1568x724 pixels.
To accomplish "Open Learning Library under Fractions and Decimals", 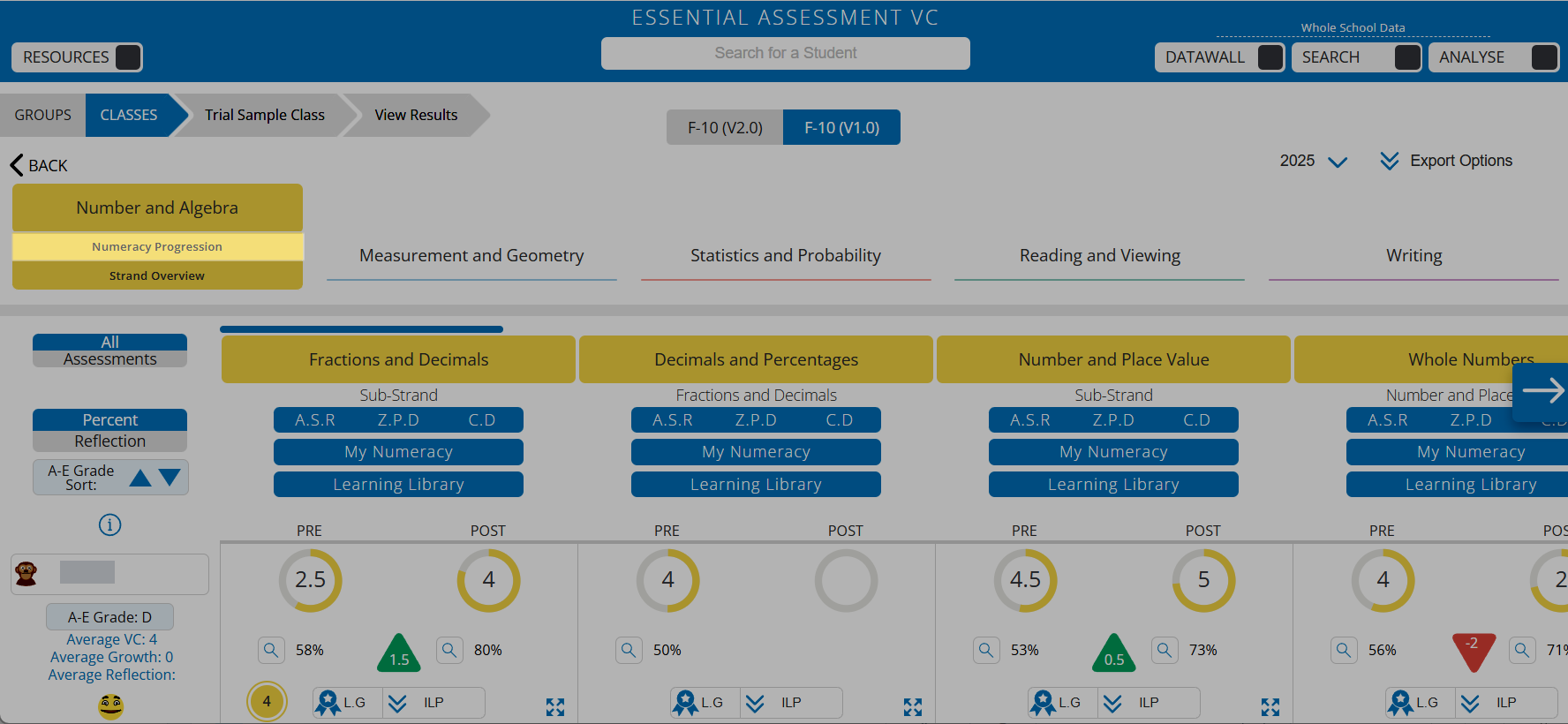I will click(x=398, y=485).
